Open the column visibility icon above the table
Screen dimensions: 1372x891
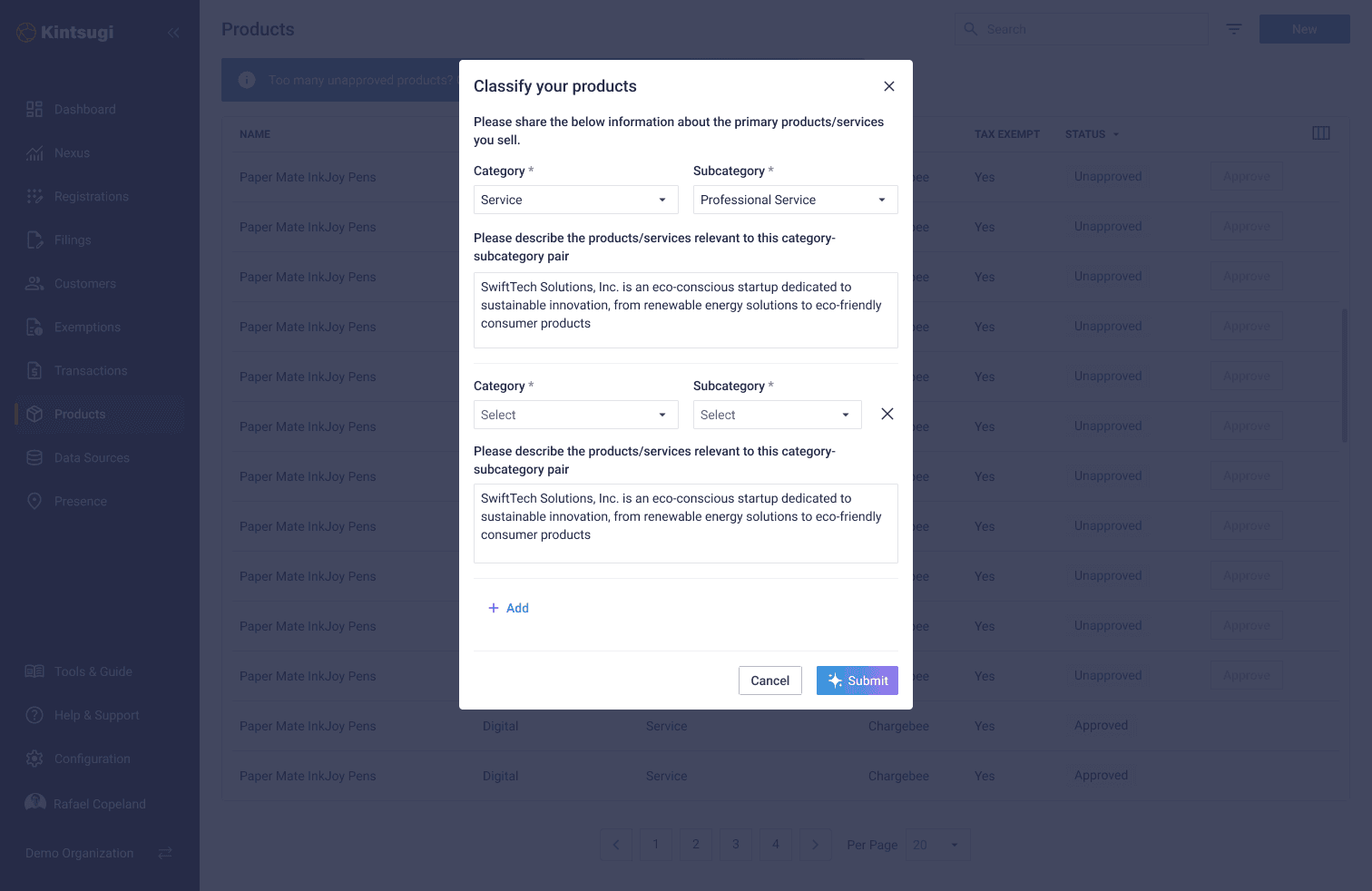(x=1321, y=132)
